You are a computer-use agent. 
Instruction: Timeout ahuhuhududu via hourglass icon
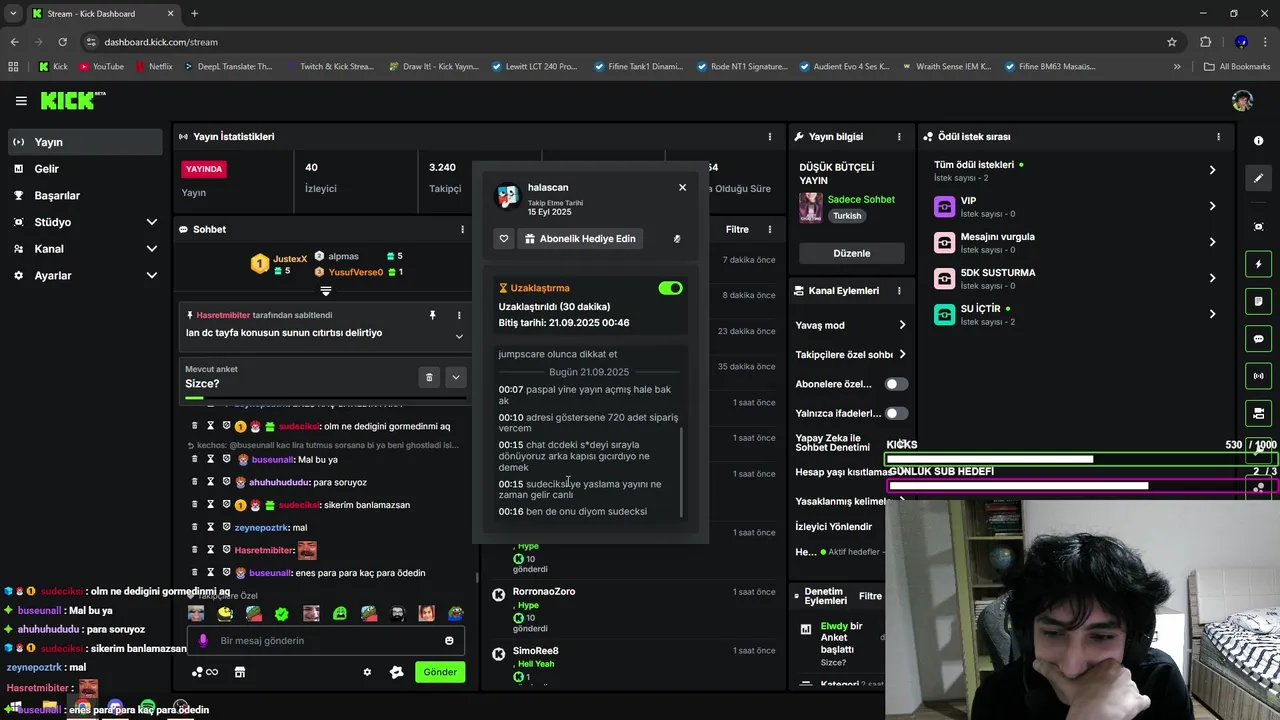(210, 482)
